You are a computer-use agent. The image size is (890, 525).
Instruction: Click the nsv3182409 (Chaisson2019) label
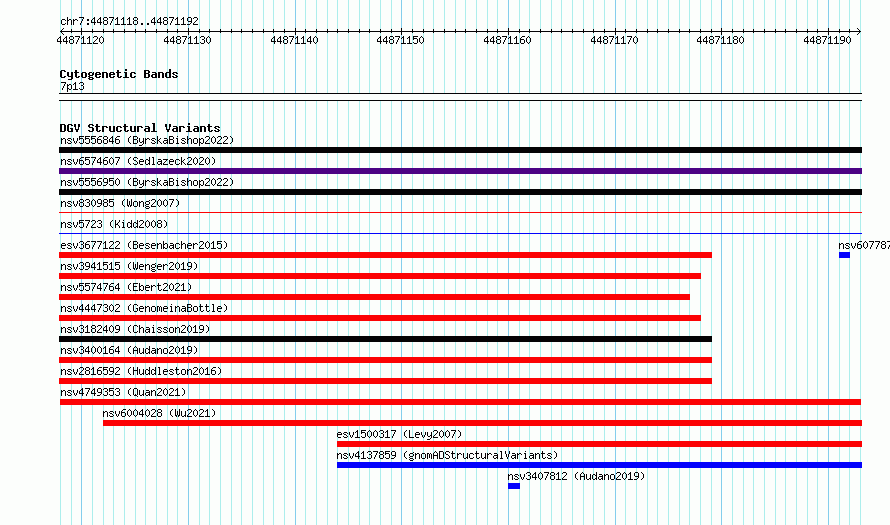click(x=135, y=329)
